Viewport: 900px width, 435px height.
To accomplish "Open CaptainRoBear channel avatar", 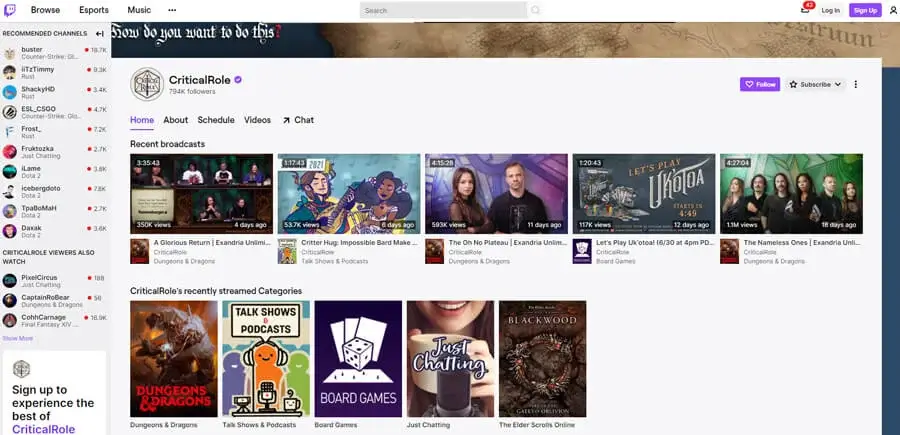I will pyautogui.click(x=9, y=301).
